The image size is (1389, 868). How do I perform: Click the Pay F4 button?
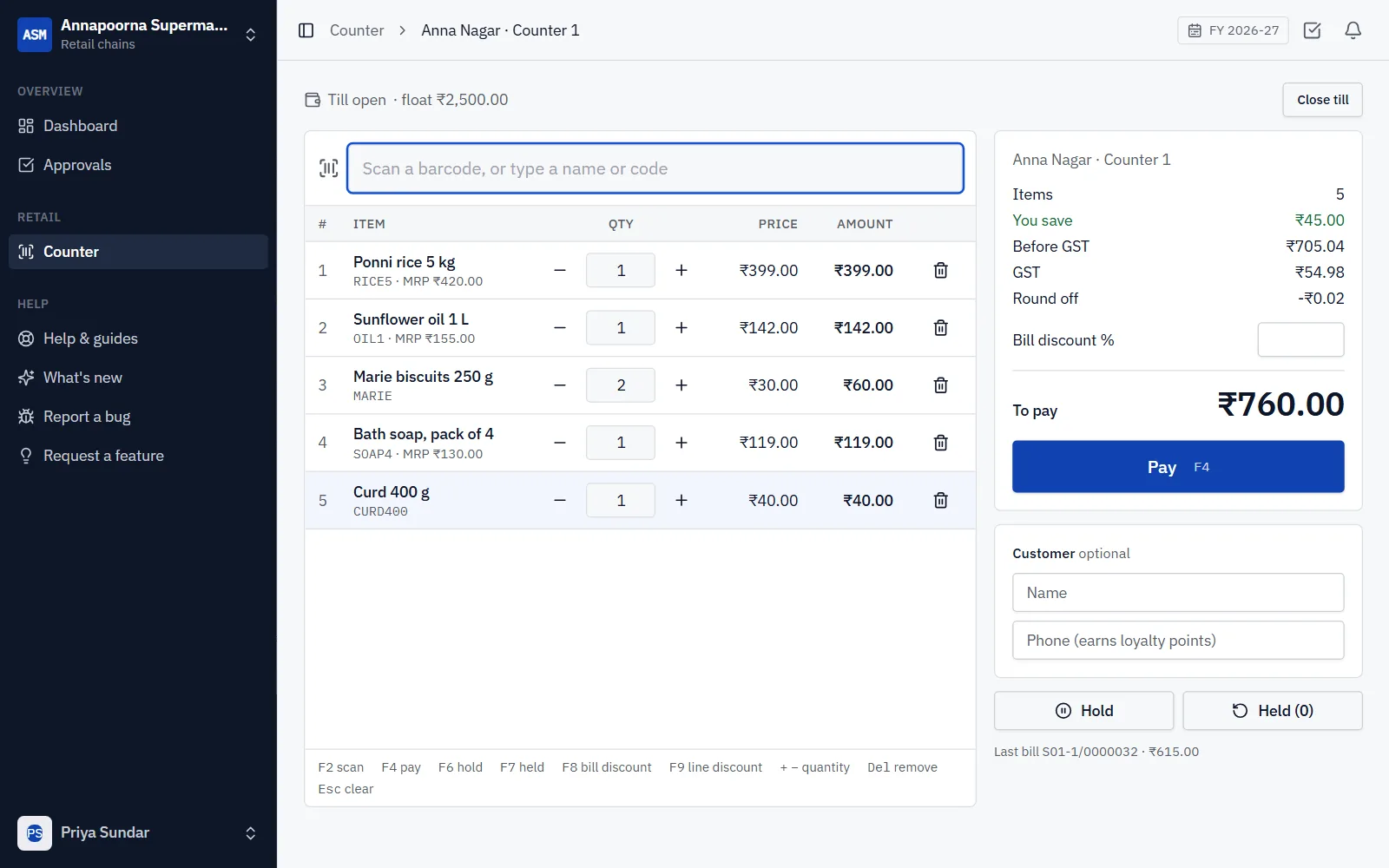tap(1178, 467)
